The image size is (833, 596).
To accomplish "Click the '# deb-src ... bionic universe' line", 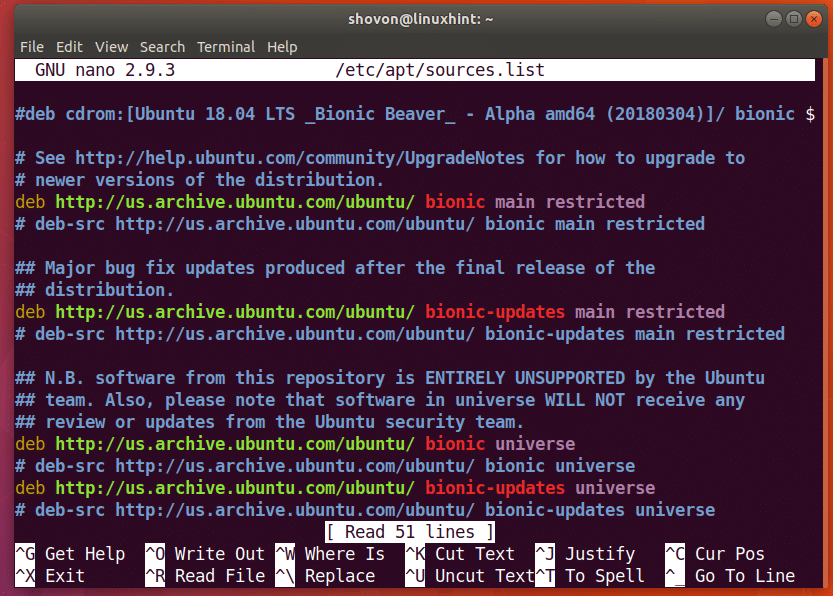I will [325, 466].
